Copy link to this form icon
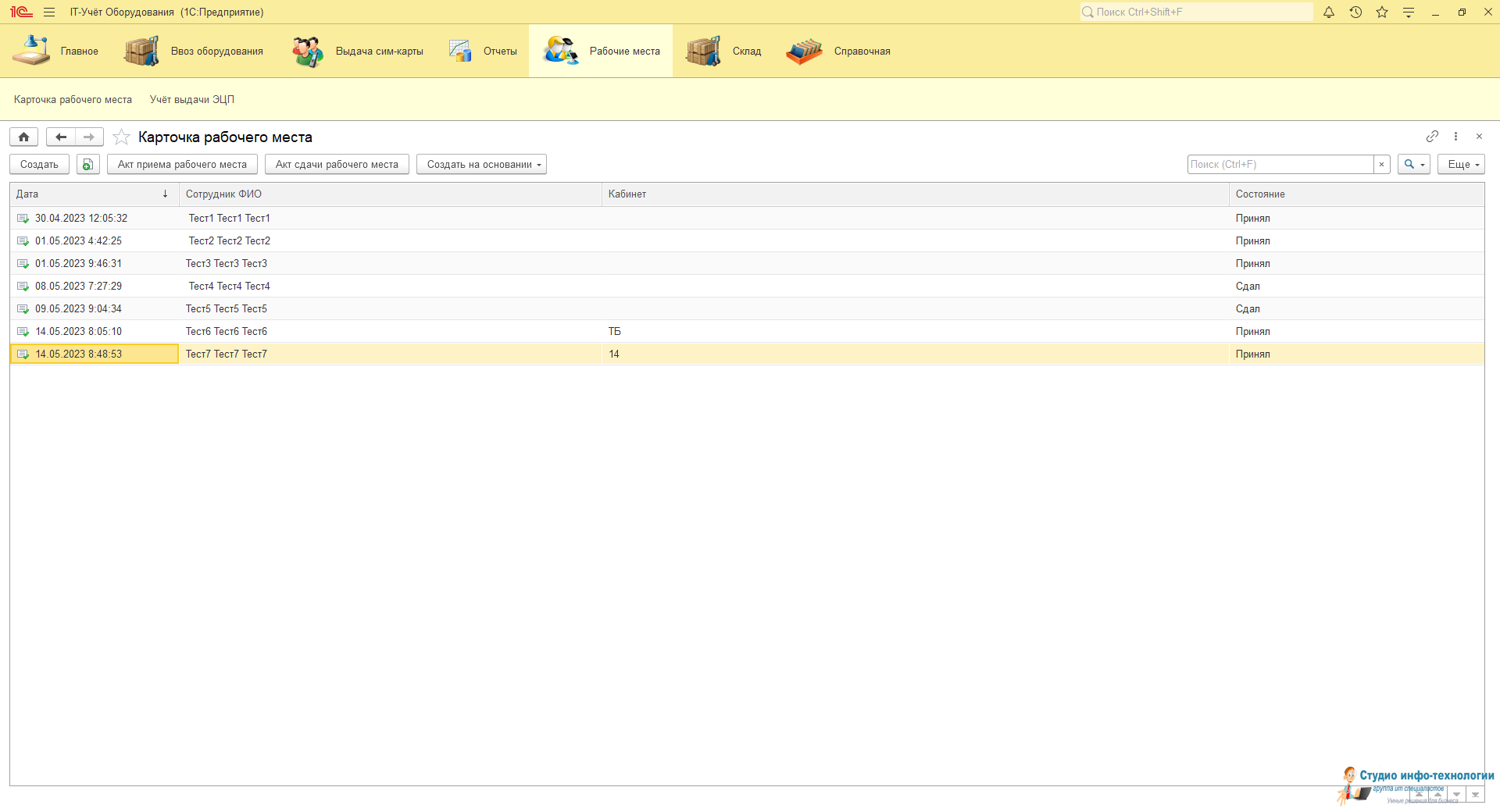 tap(1431, 137)
